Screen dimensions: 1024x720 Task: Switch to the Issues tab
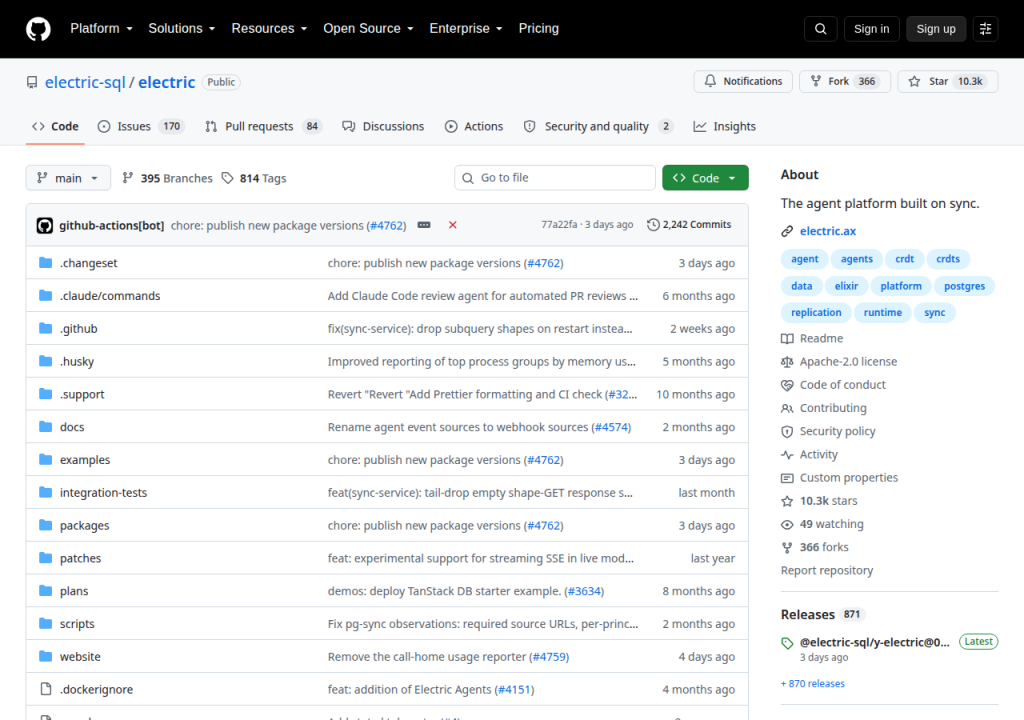(141, 126)
